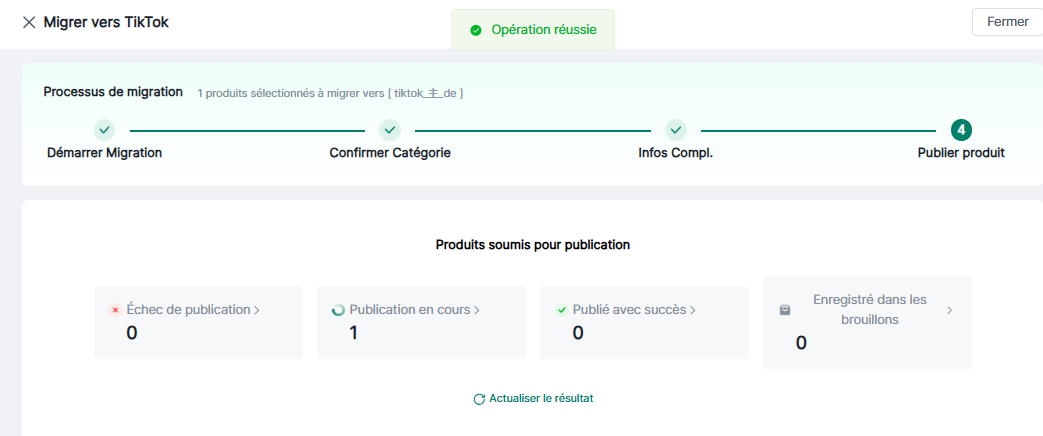Click the Infos Compl. step checkmark
The height and width of the screenshot is (436, 1043).
coord(676,130)
